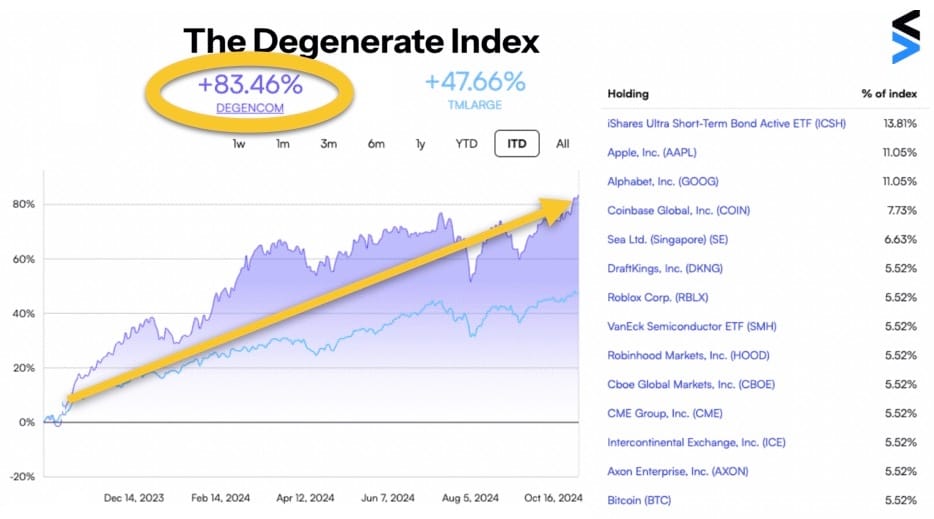The image size is (934, 519).
Task: Switch chart to 3m range
Action: (x=329, y=144)
